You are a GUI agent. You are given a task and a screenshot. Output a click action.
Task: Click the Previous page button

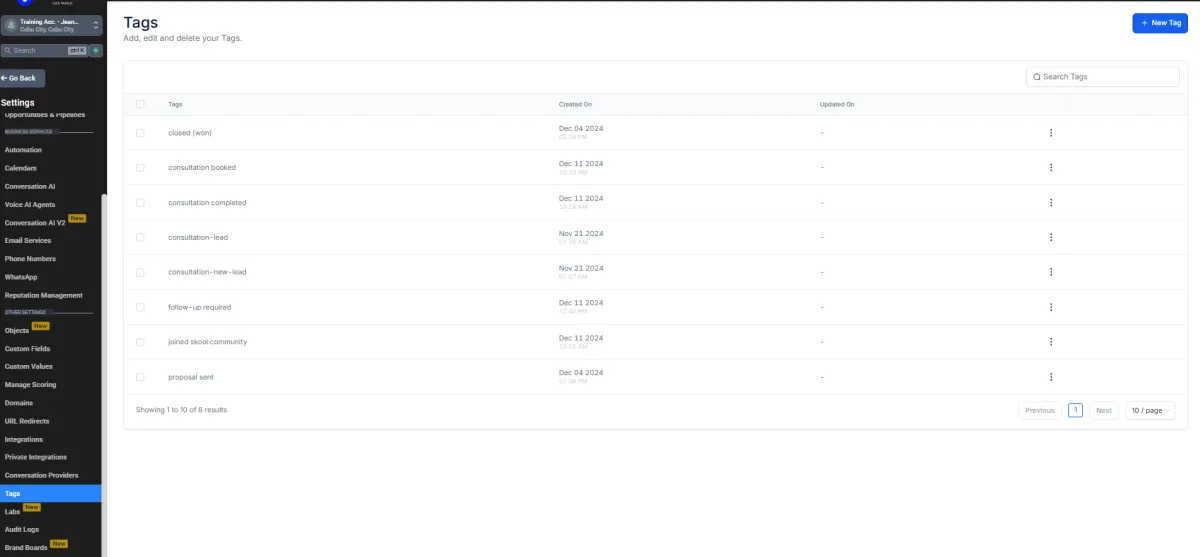(1040, 410)
